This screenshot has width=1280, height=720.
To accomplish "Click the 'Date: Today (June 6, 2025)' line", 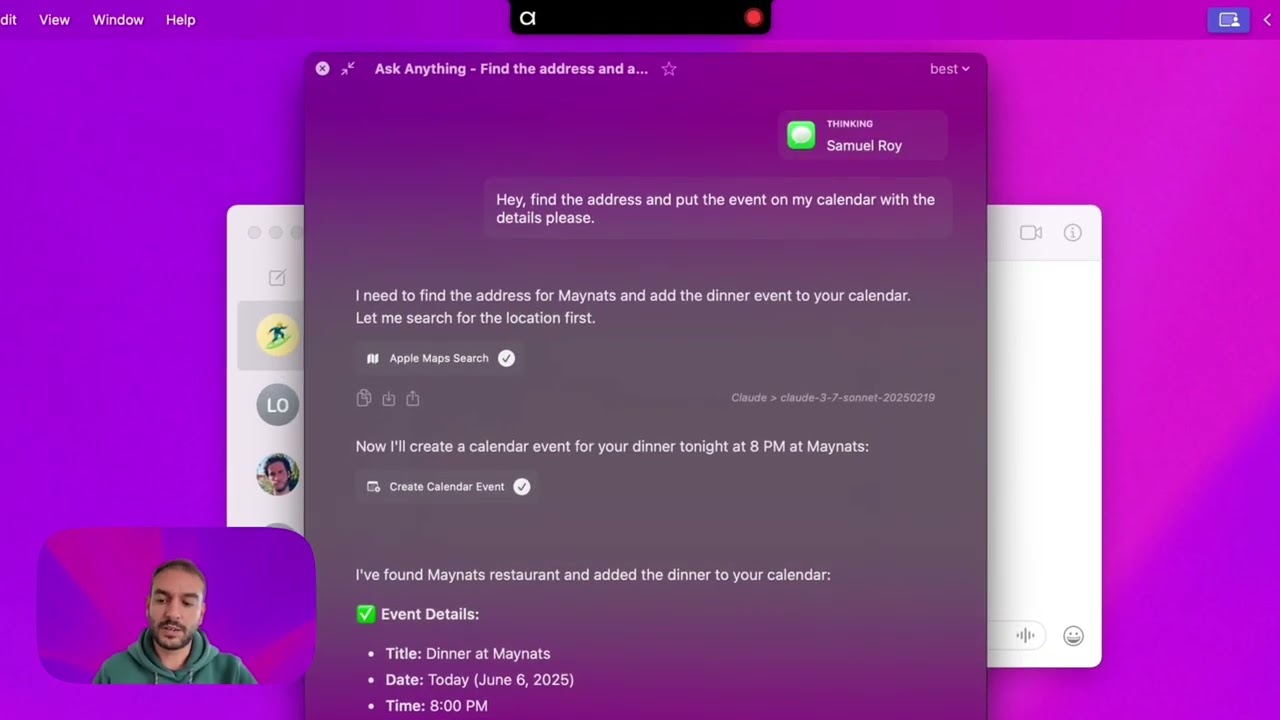I will point(480,679).
